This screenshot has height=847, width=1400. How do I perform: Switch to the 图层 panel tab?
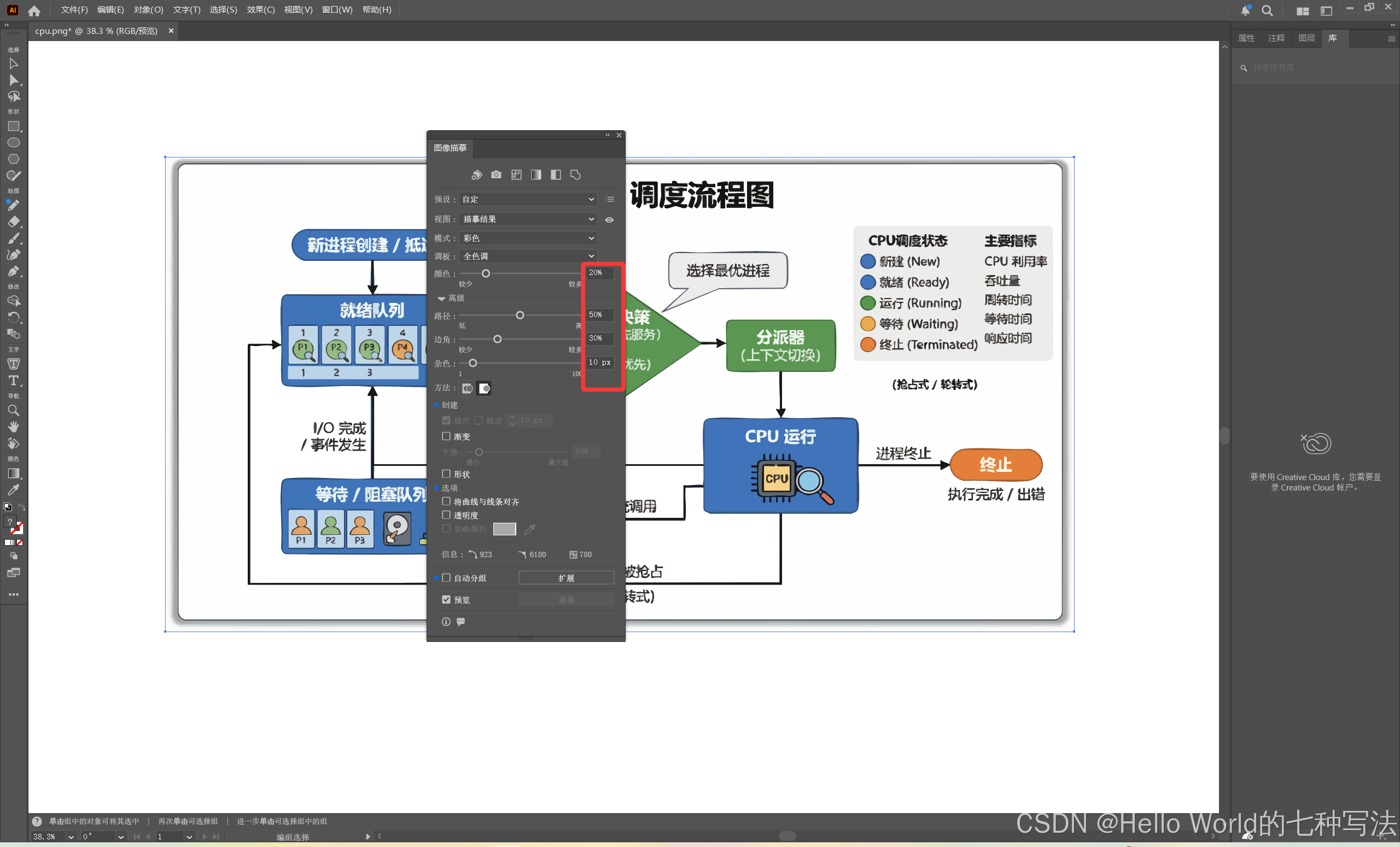tap(1306, 38)
